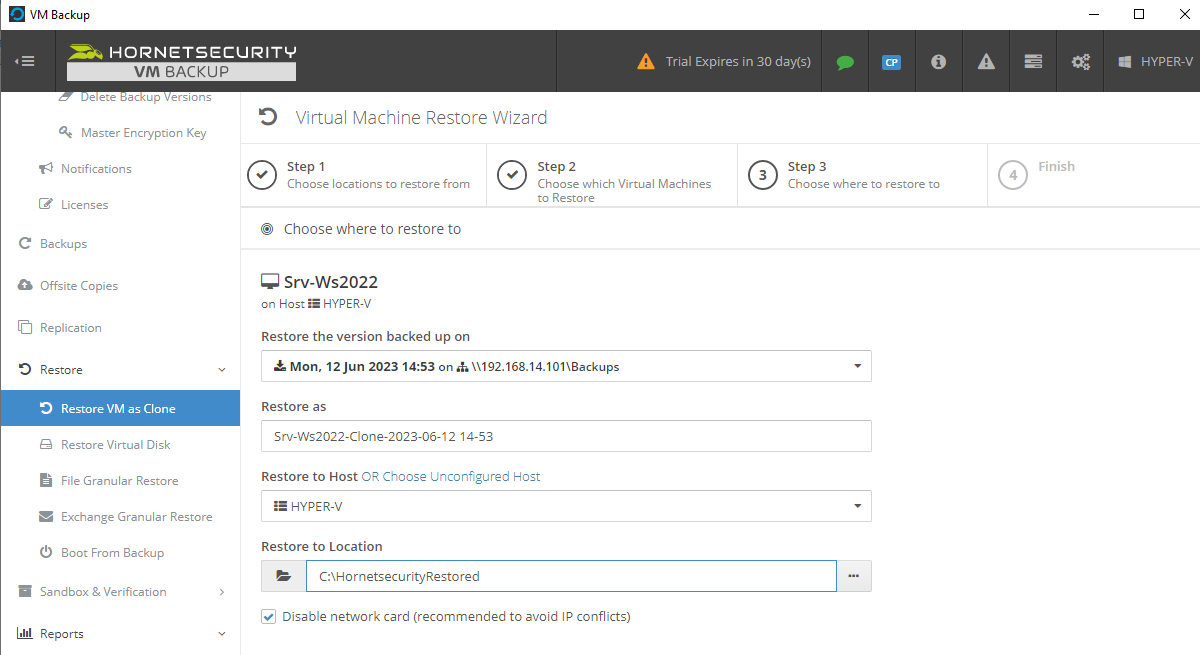The image size is (1200, 655).
Task: Click the server hosts icon in header
Action: (x=1033, y=62)
